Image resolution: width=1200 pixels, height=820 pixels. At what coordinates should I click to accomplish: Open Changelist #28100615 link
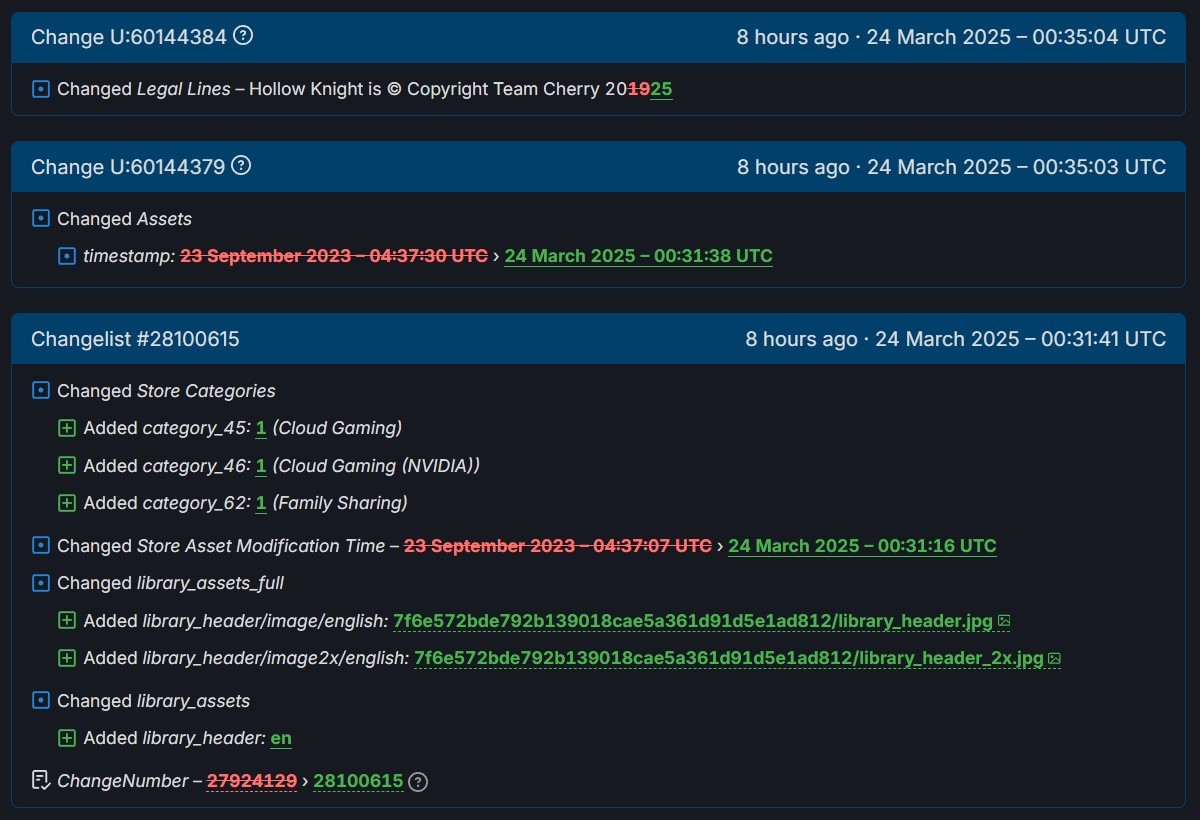pyautogui.click(x=135, y=339)
